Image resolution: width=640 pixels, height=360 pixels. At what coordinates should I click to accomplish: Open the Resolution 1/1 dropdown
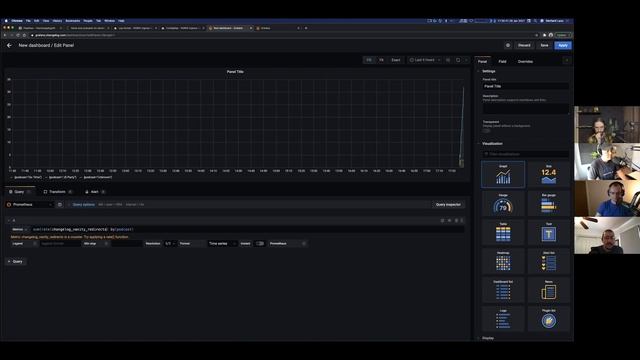coord(170,244)
